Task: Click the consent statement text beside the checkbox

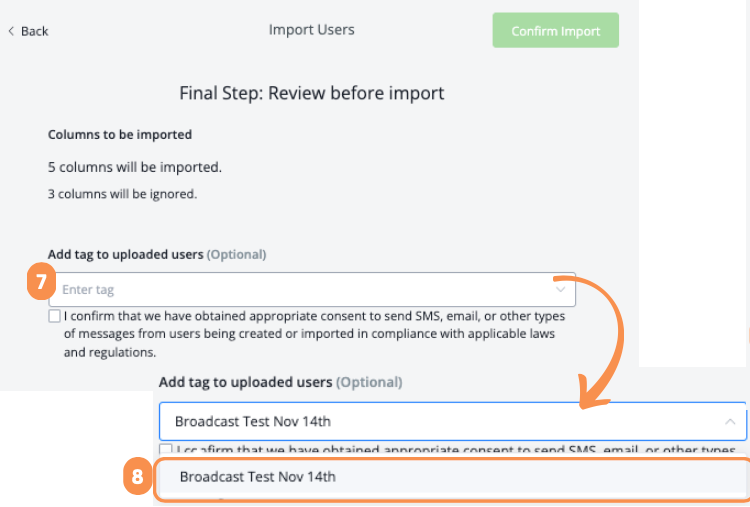Action: 310,334
